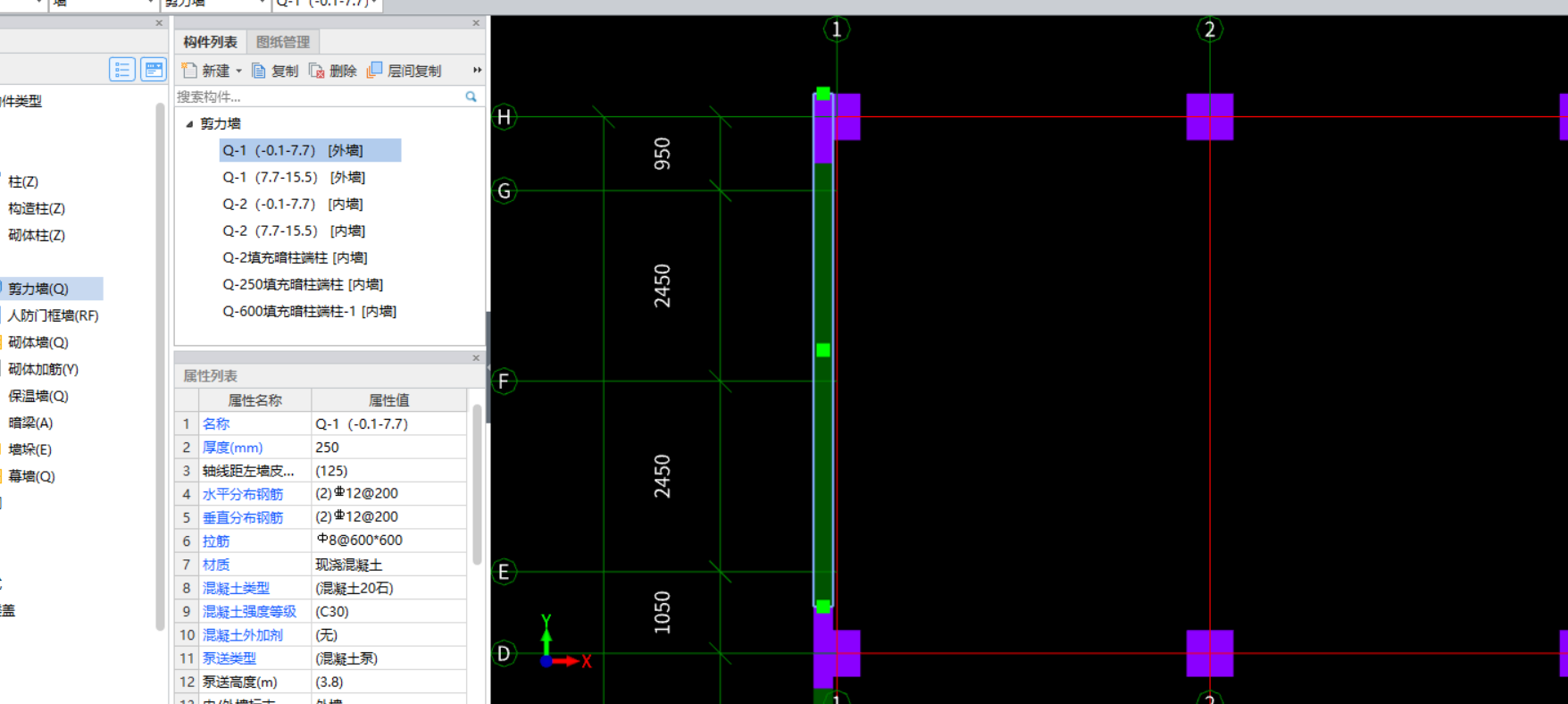The width and height of the screenshot is (1568, 704).
Task: Close the 属性列表 property panel
Action: tap(476, 358)
